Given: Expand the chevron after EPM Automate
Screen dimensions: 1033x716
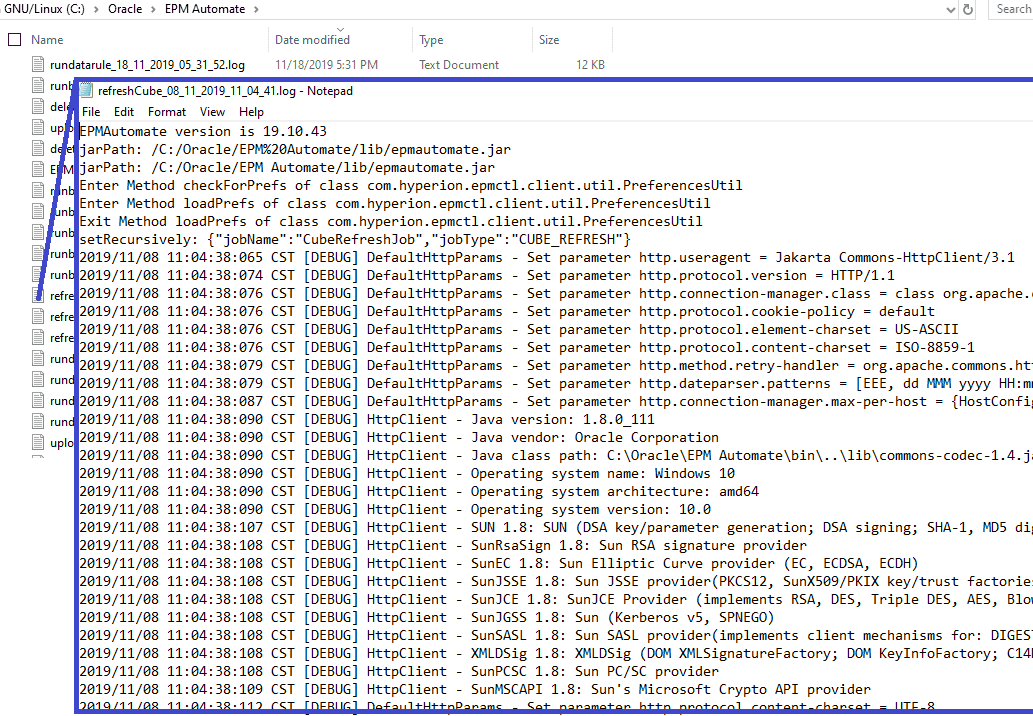Looking at the screenshot, I should [255, 10].
